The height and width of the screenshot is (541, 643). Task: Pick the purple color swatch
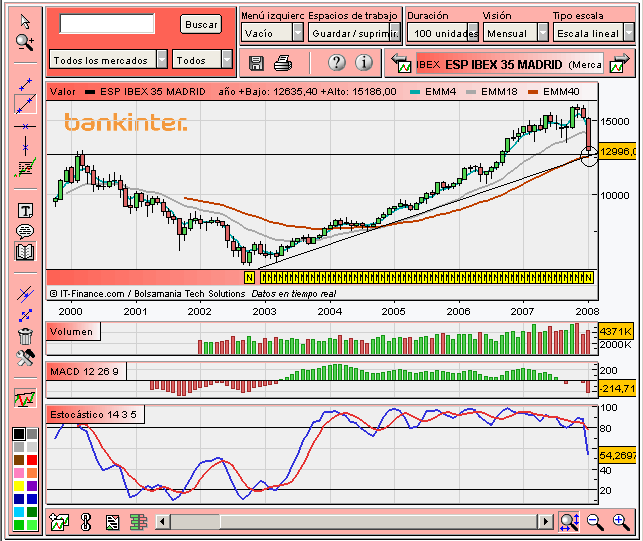point(32,486)
